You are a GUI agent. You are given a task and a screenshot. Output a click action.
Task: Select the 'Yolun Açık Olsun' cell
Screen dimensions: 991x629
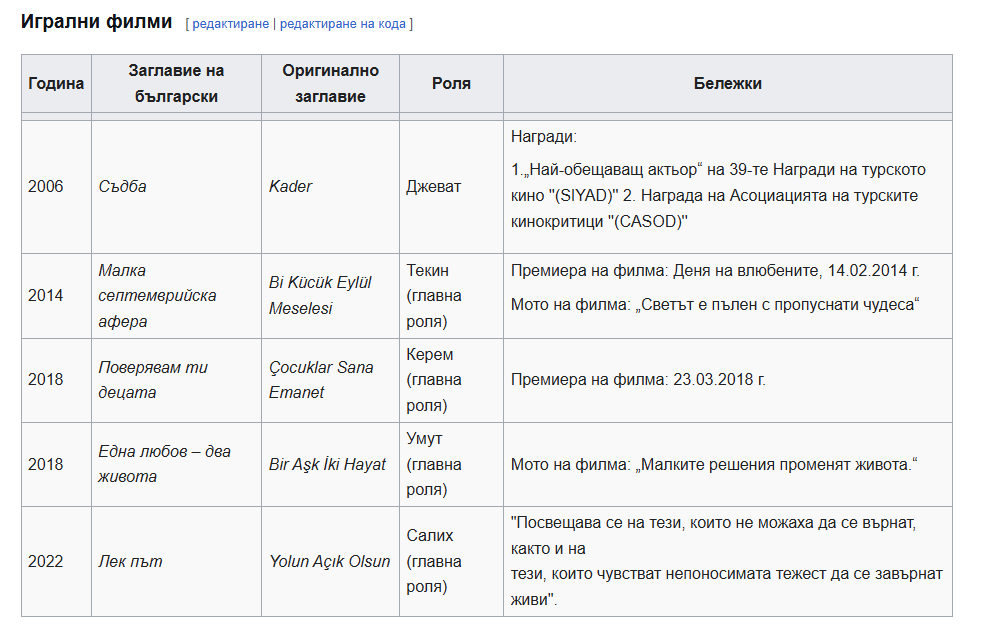point(329,562)
